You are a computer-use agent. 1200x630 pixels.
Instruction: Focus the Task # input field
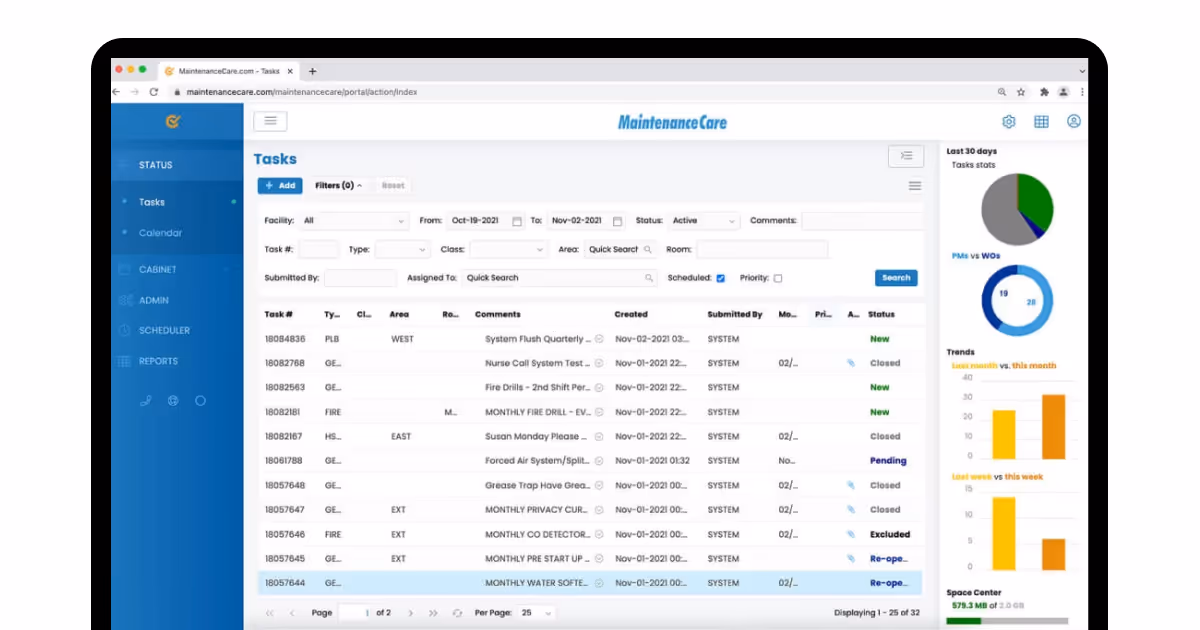click(x=319, y=250)
